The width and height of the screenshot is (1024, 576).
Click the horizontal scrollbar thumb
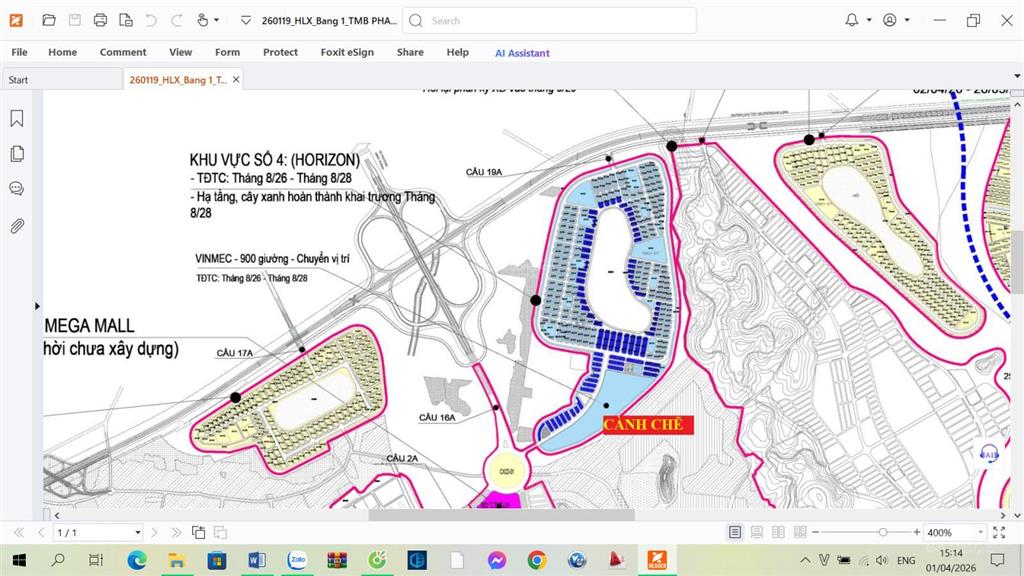tap(502, 515)
